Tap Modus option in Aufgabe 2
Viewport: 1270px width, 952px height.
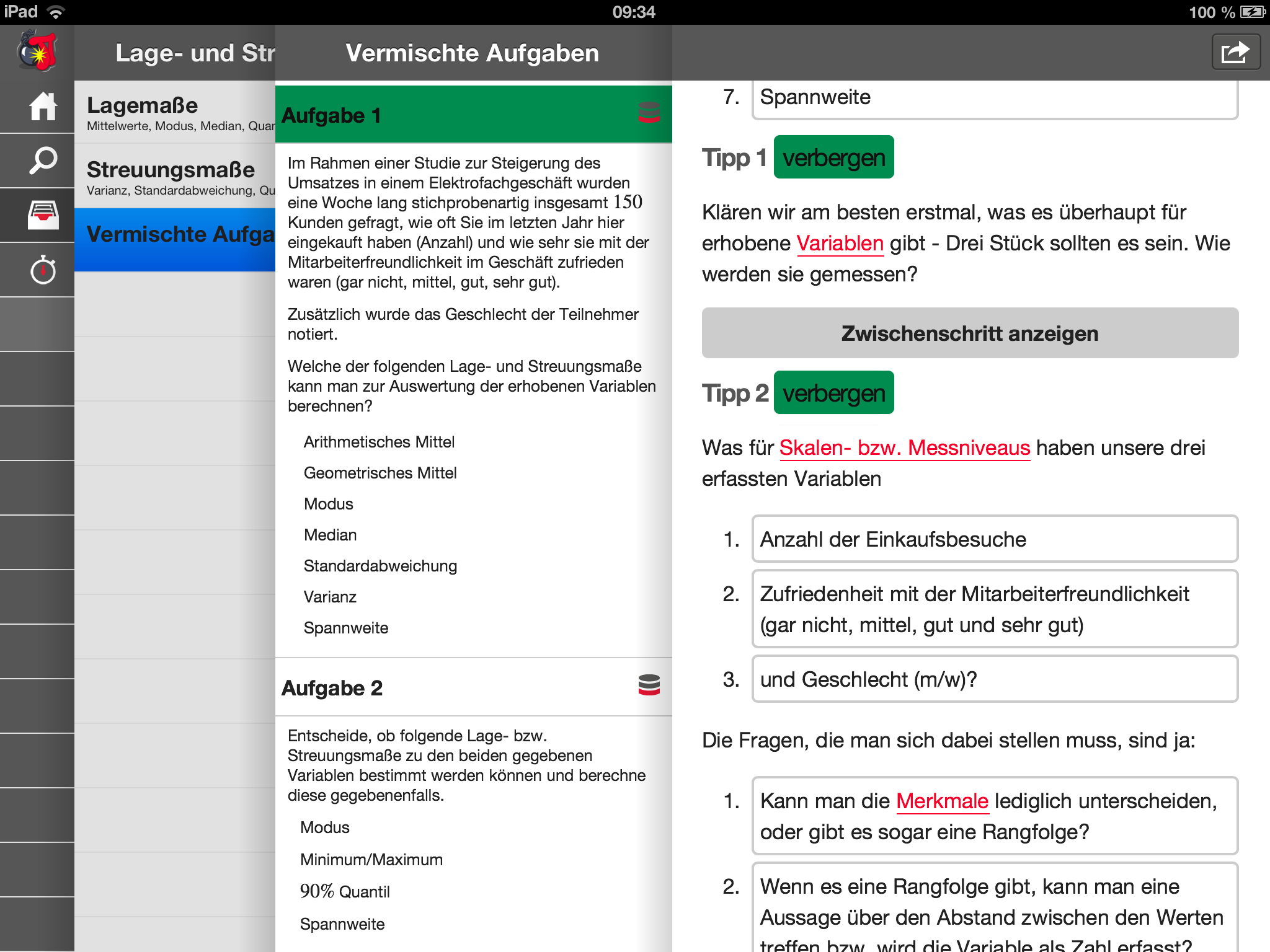pyautogui.click(x=324, y=827)
